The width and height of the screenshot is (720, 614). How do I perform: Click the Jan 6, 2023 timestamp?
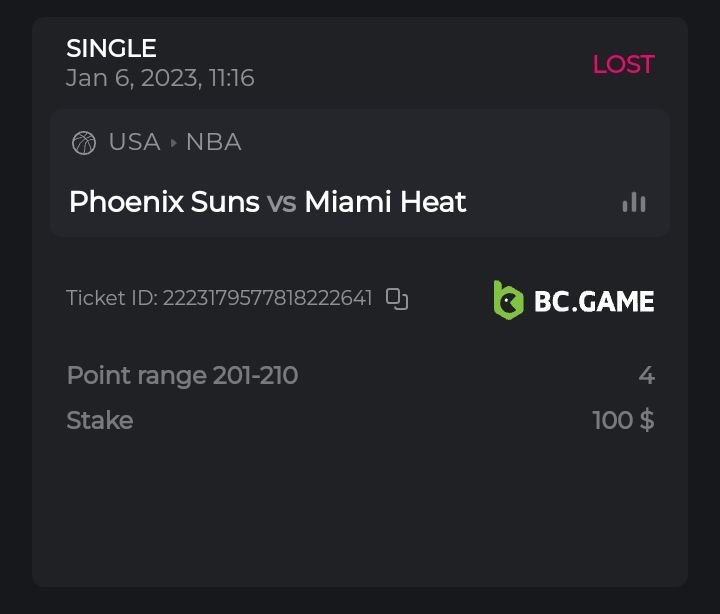click(x=160, y=78)
